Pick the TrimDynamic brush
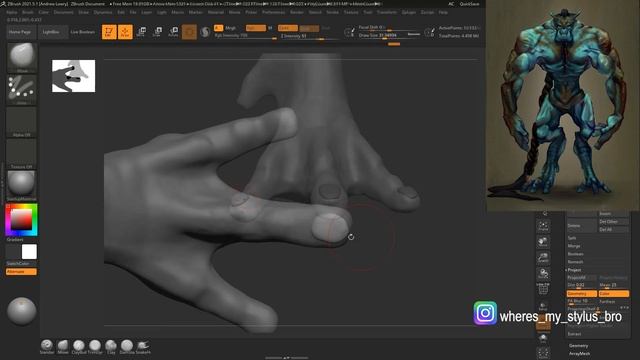This screenshot has height=360, width=640. 95,347
